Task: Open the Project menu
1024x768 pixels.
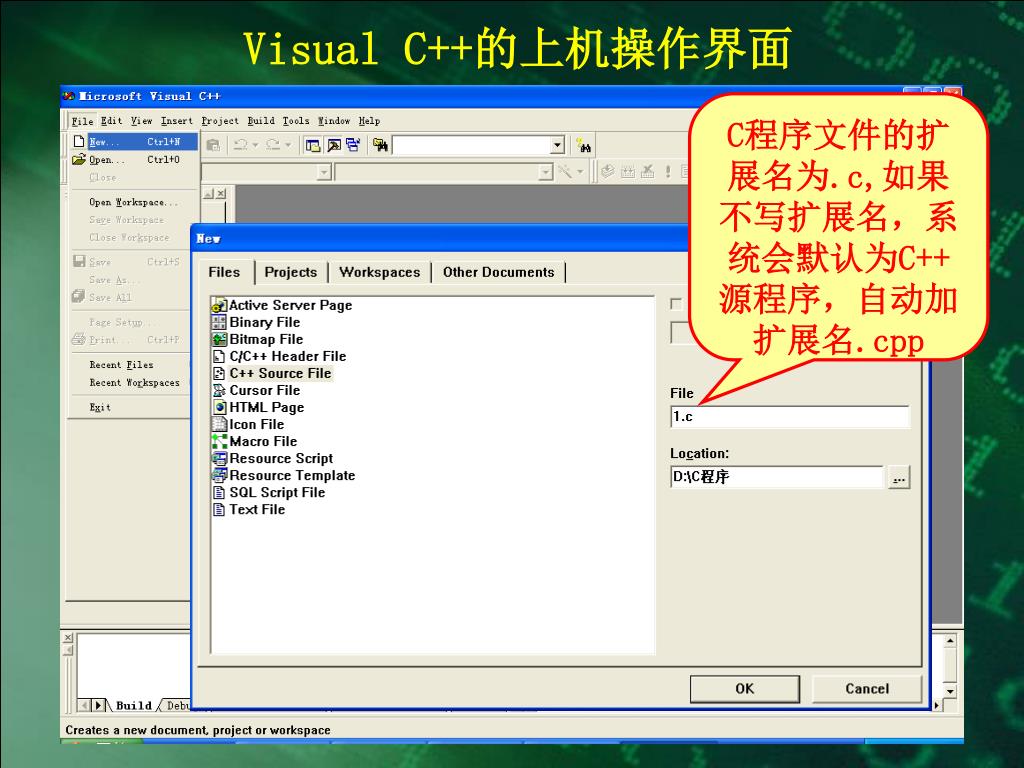Action: pyautogui.click(x=219, y=121)
